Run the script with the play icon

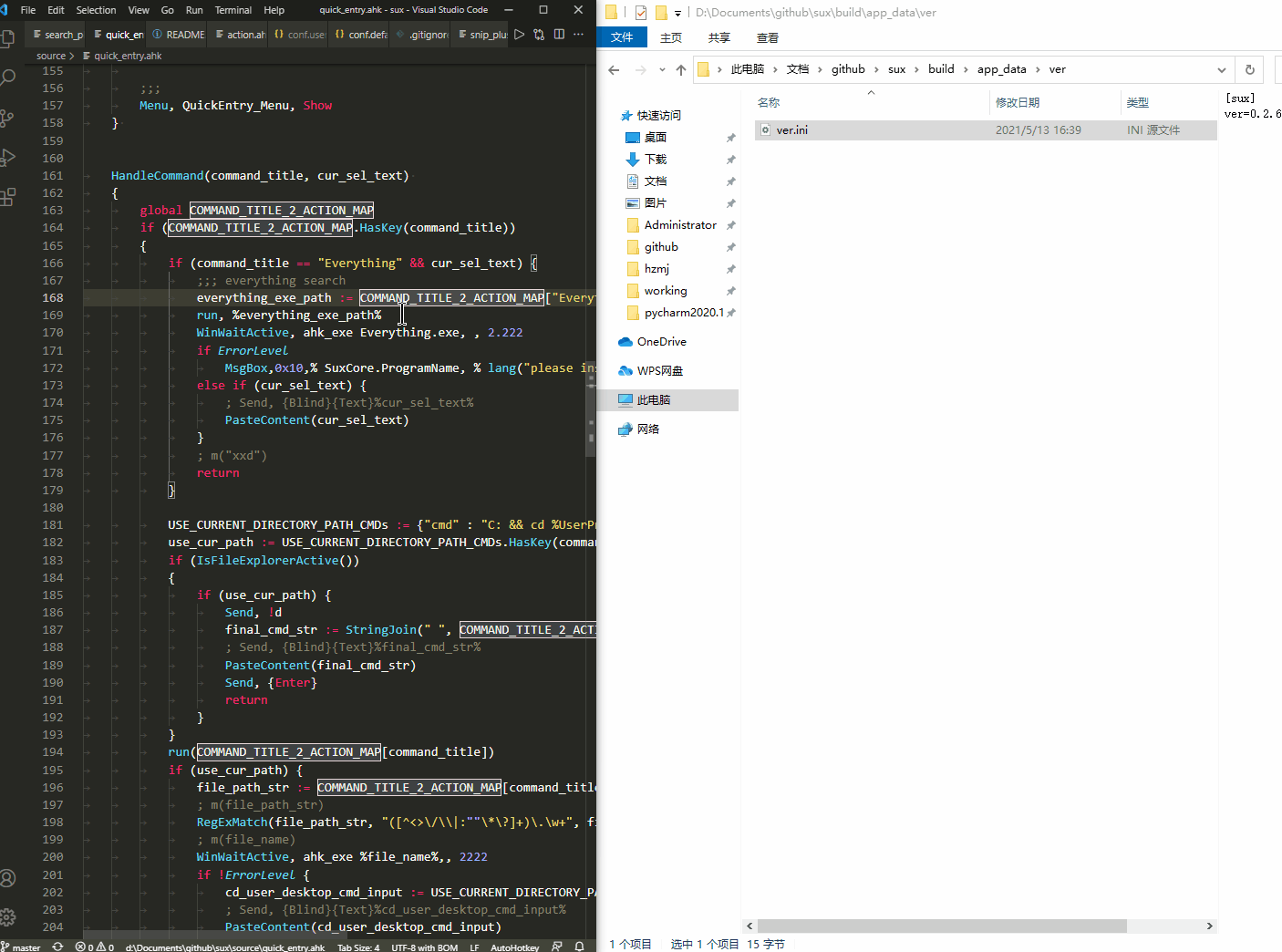coord(519,35)
